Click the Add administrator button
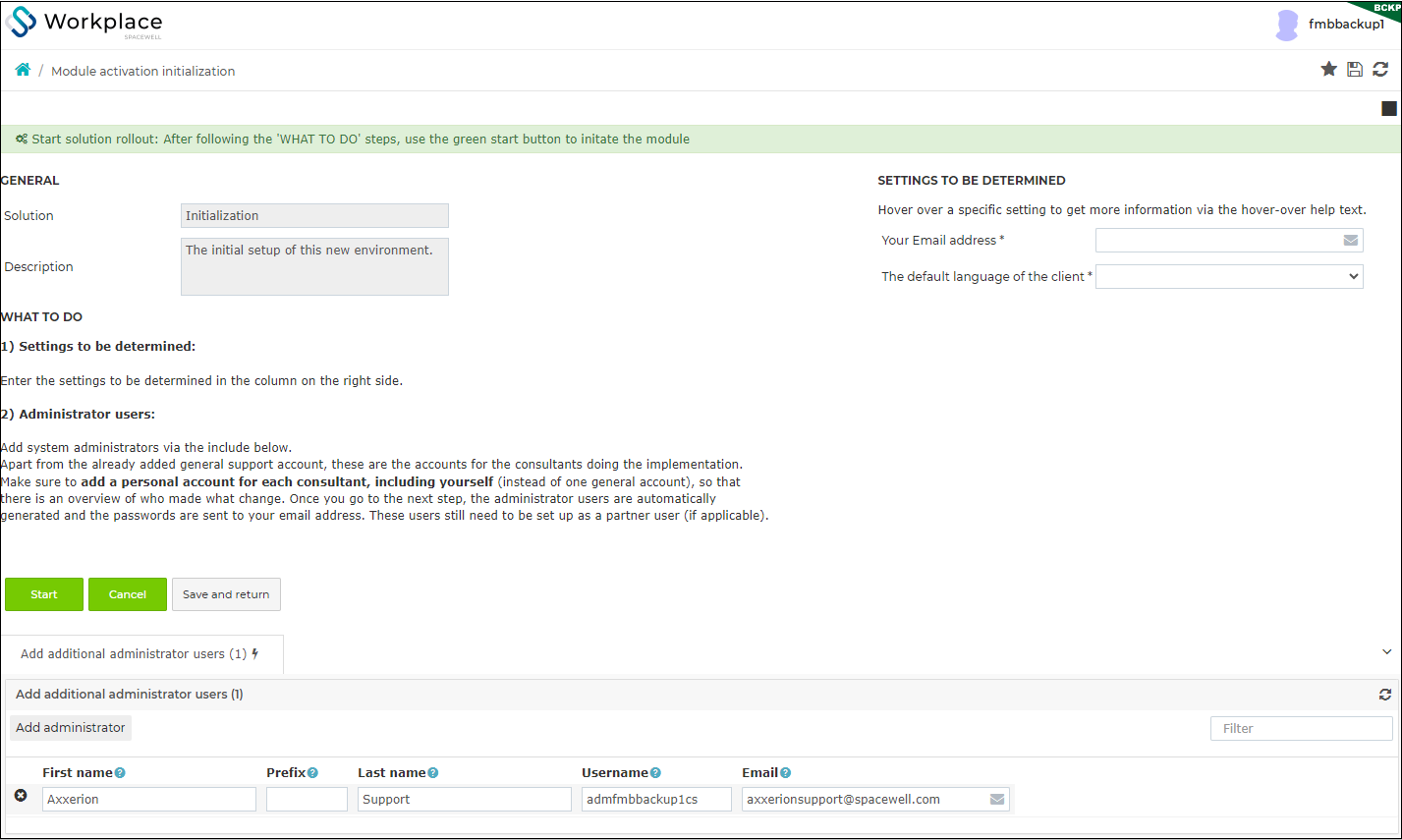 point(71,728)
